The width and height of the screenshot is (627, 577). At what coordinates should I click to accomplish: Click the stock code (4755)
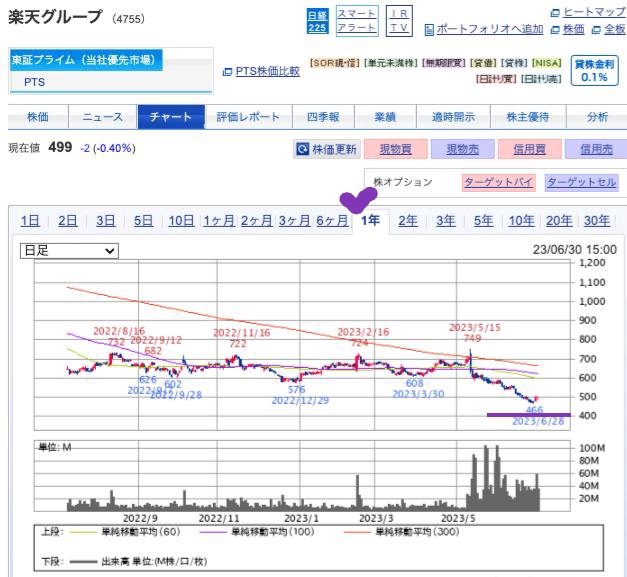pos(128,19)
